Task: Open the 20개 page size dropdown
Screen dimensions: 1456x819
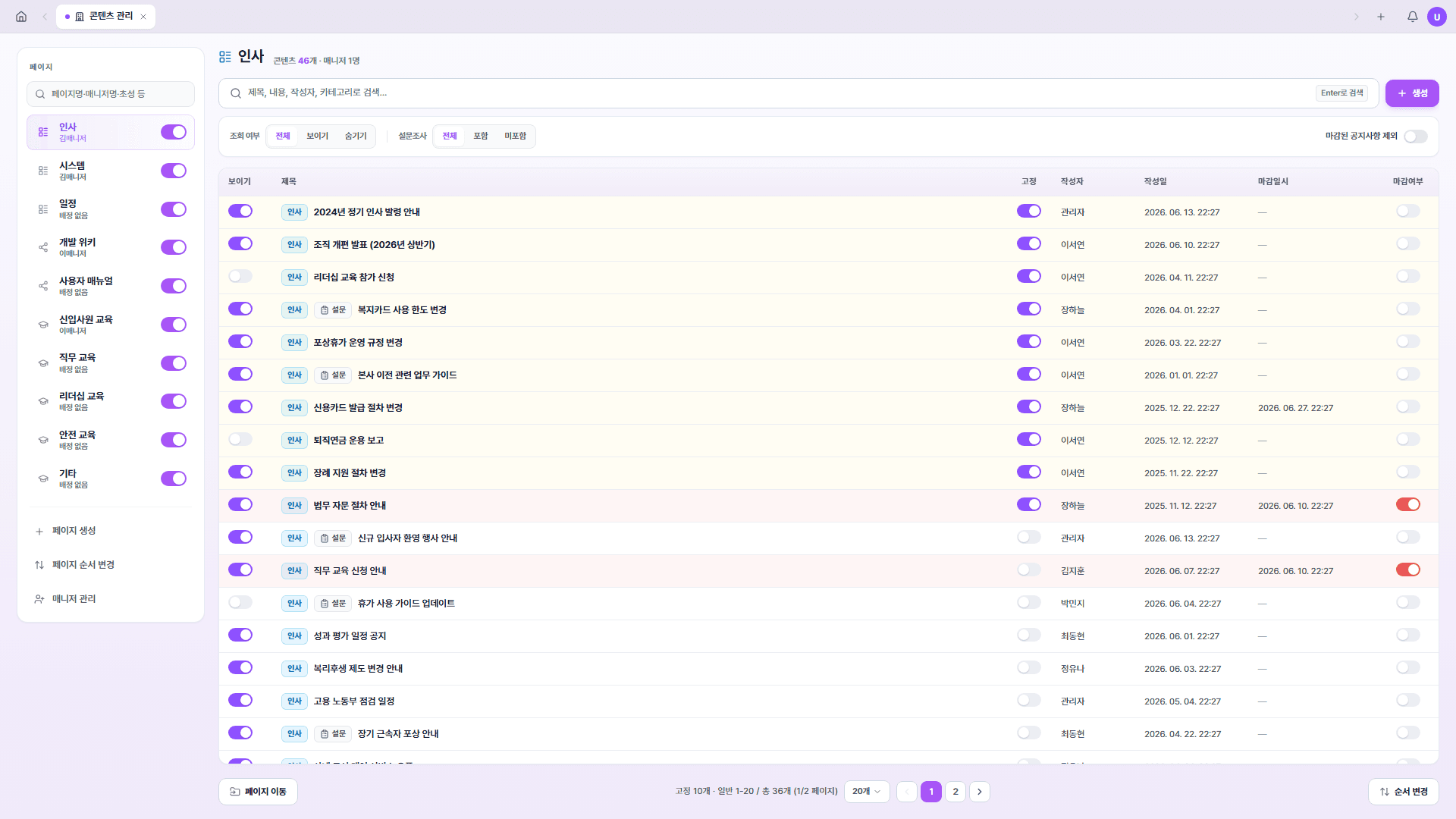Action: click(x=867, y=792)
